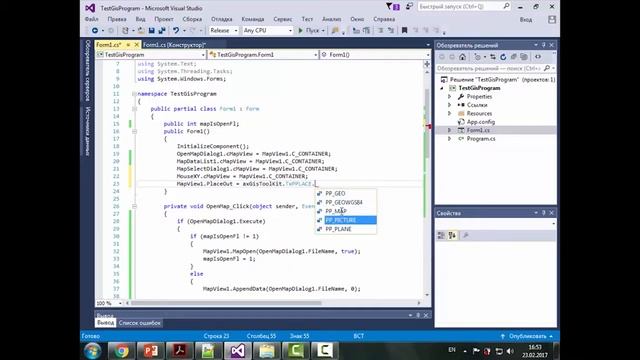Viewport: 640px width, 360px height.
Task: Open the green Camtasia taskbar icon
Action: (x=296, y=351)
